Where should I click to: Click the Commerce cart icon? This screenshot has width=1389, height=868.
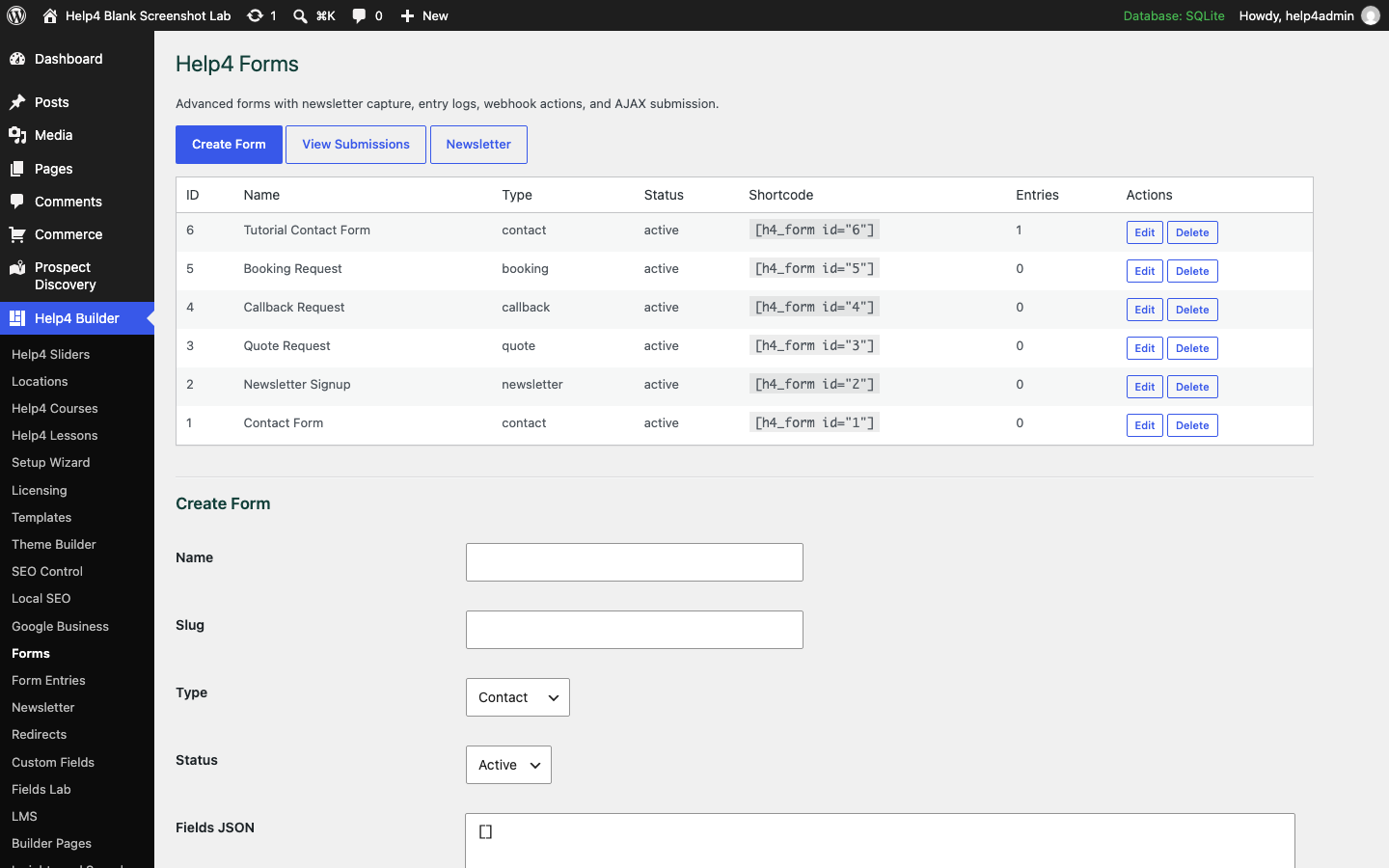pos(17,234)
